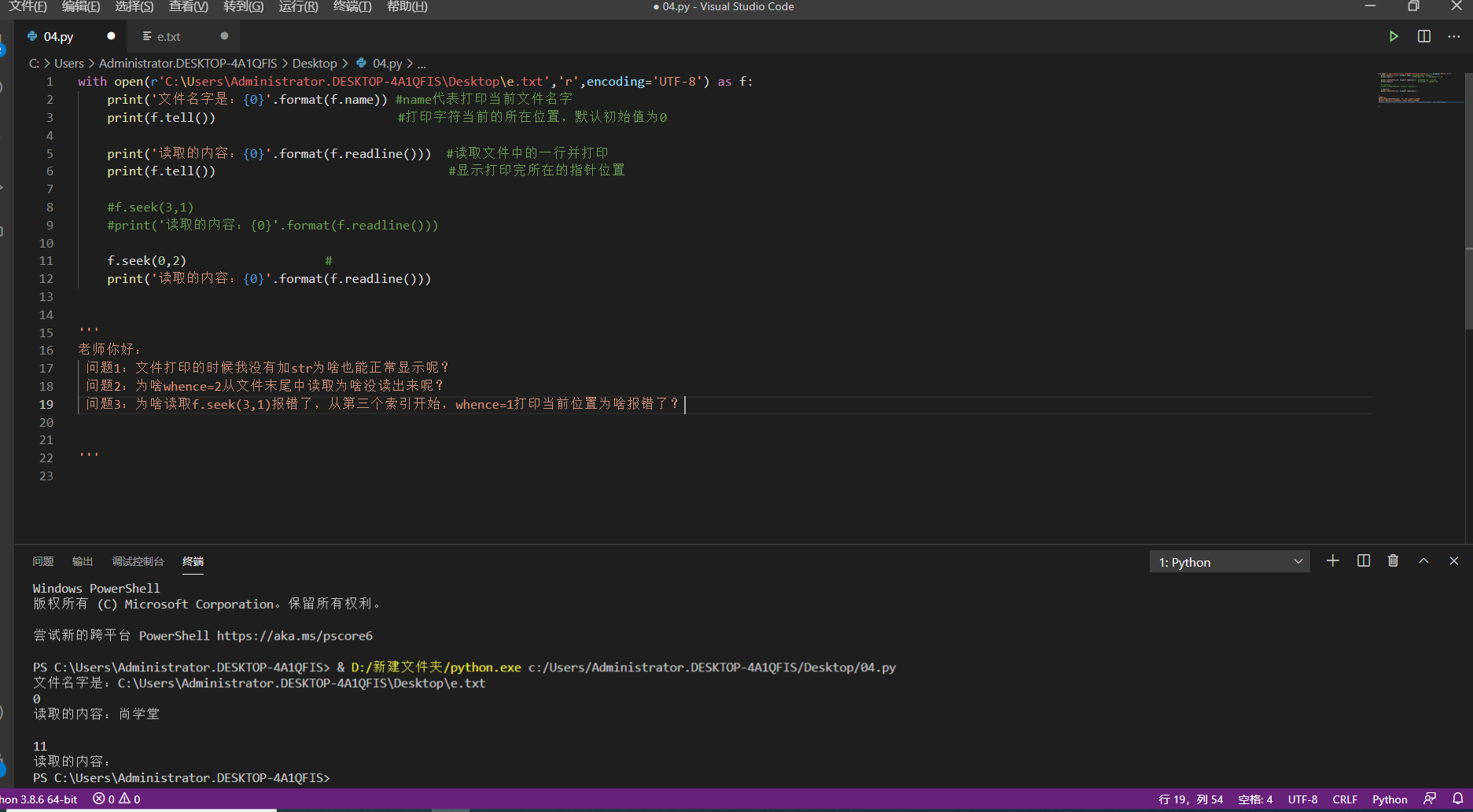
Task: Click the Users breadcrumb segment
Action: [69, 63]
